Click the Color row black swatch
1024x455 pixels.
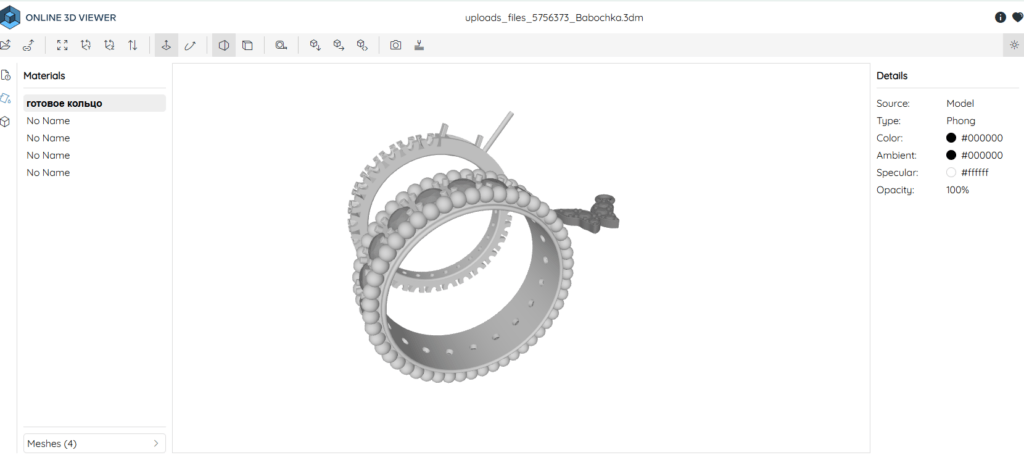coord(951,138)
